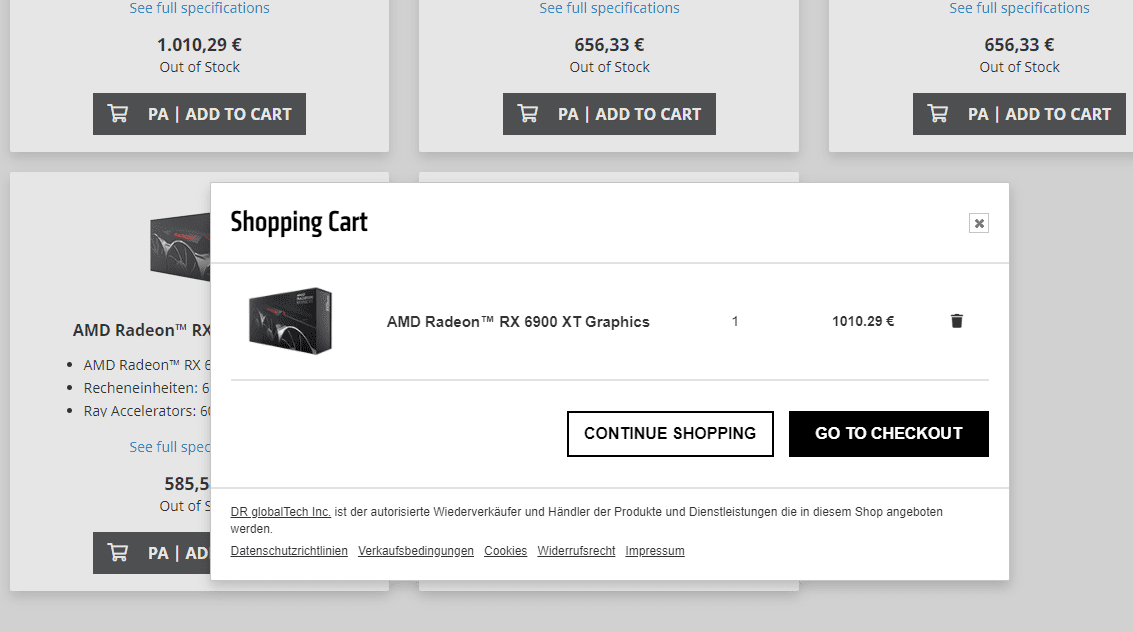Viewport: 1133px width, 632px height.
Task: See full specifications above the 1.010,29 € price
Action: pyautogui.click(x=199, y=8)
